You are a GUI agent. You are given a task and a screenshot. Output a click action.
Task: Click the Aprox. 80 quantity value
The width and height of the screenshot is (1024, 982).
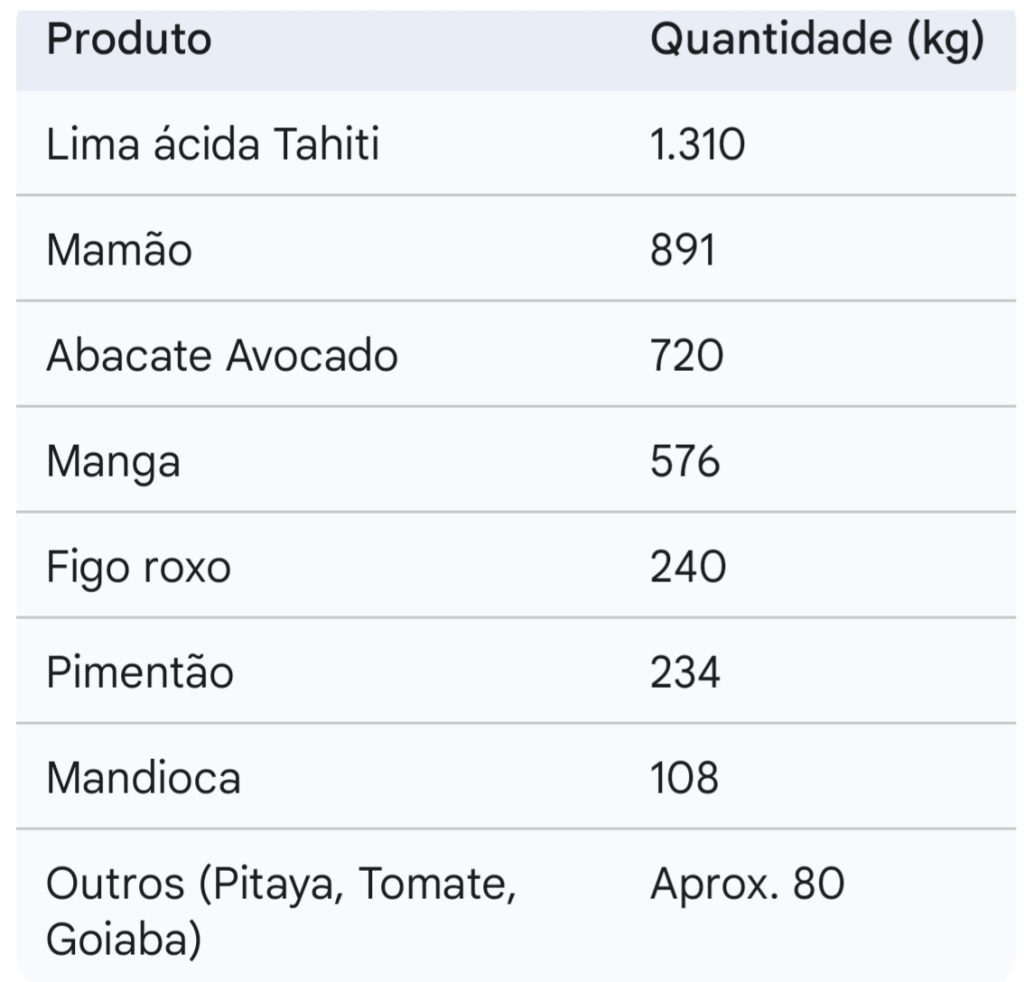tap(747, 884)
